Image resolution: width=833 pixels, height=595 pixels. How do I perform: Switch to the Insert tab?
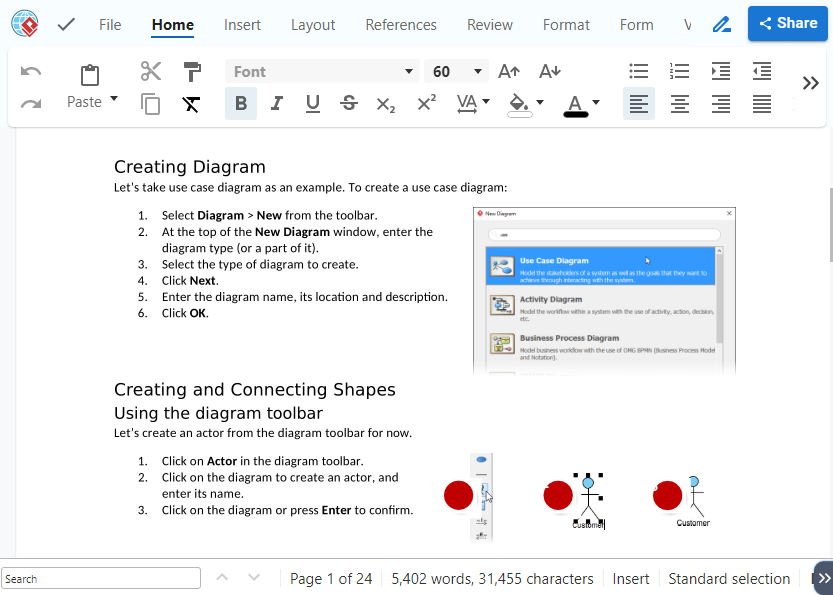tap(242, 24)
